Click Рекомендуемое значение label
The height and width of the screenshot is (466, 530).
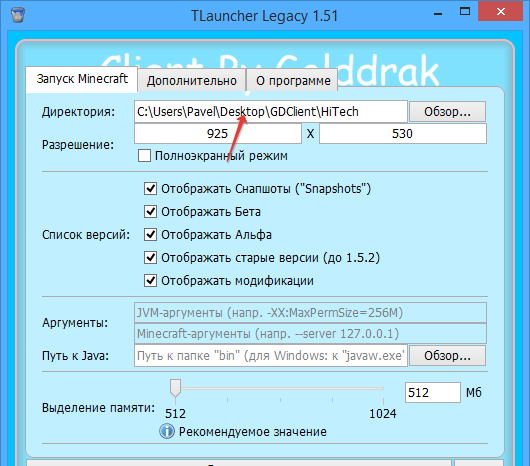[252, 432]
